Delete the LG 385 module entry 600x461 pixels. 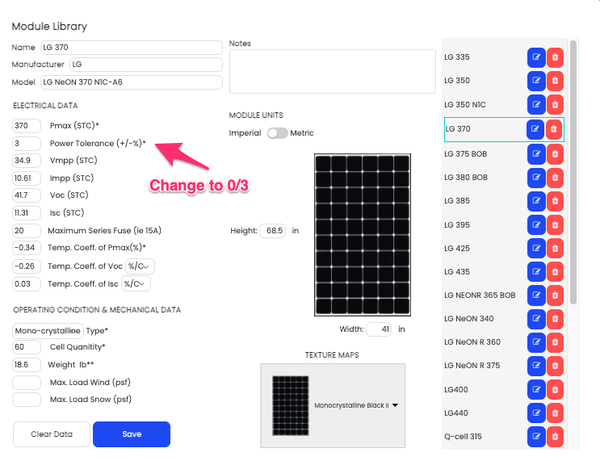555,201
